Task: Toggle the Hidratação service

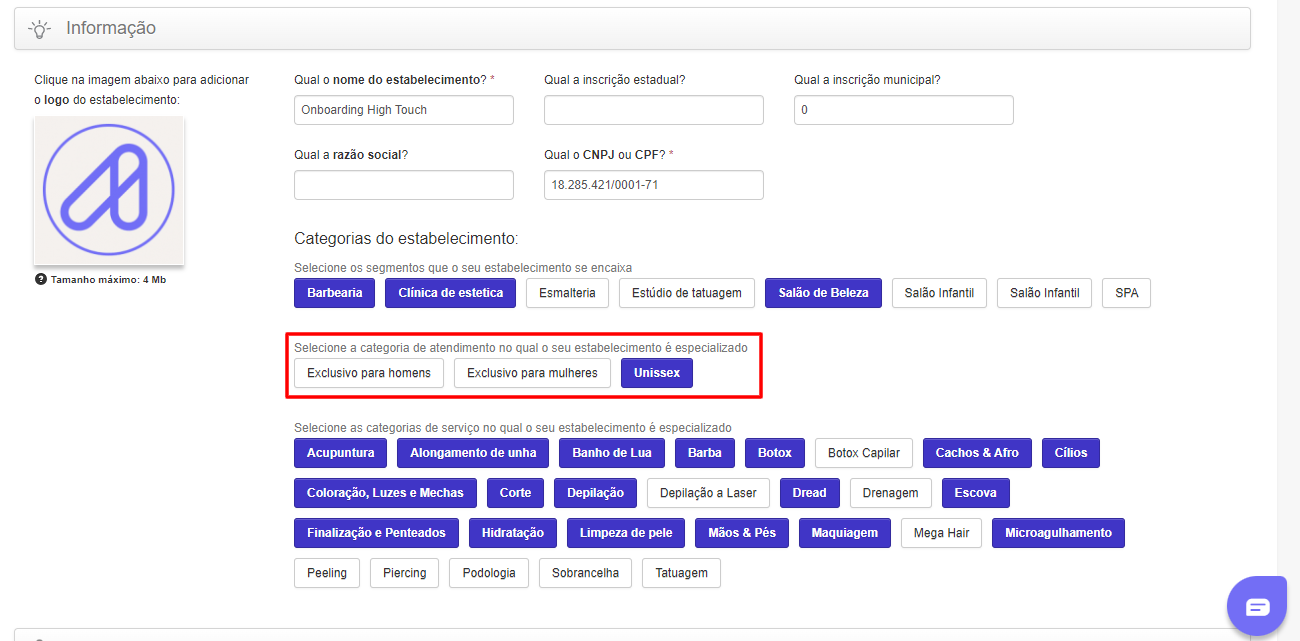Action: pos(513,533)
